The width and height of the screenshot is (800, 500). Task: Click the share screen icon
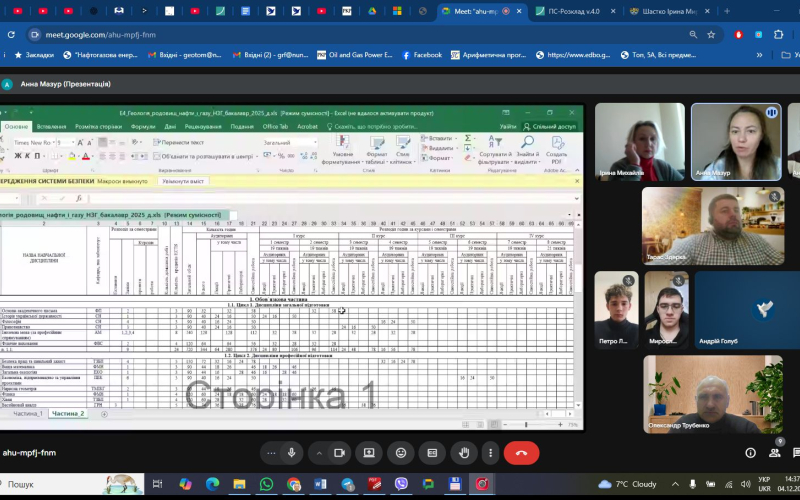(x=369, y=453)
